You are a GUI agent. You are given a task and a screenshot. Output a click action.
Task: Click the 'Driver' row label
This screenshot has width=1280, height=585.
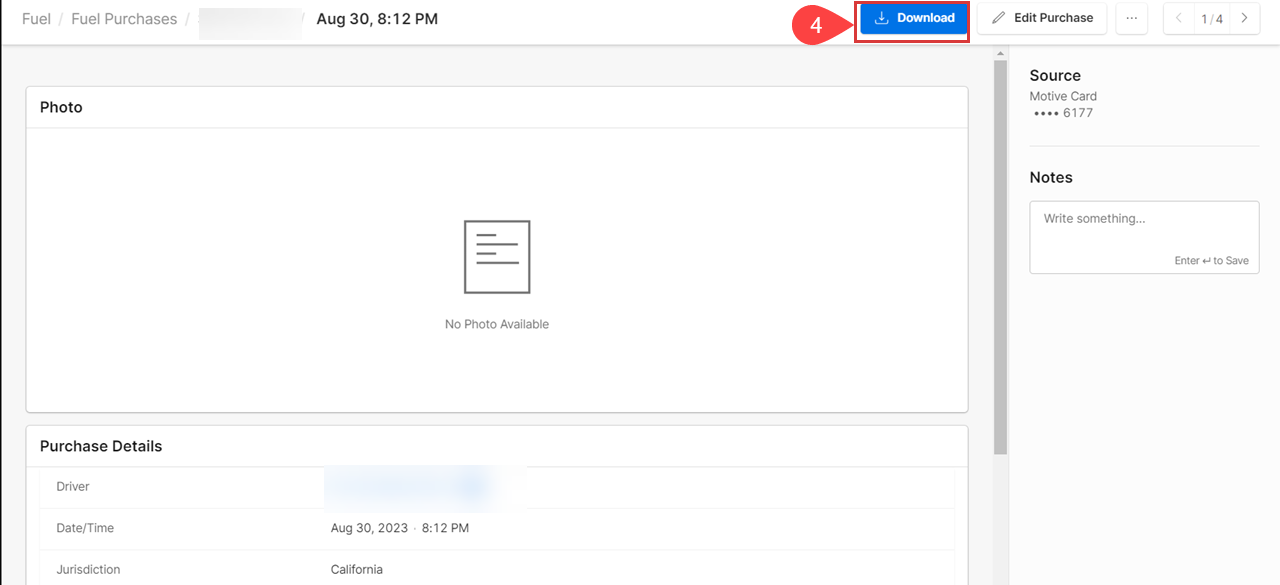coord(73,486)
